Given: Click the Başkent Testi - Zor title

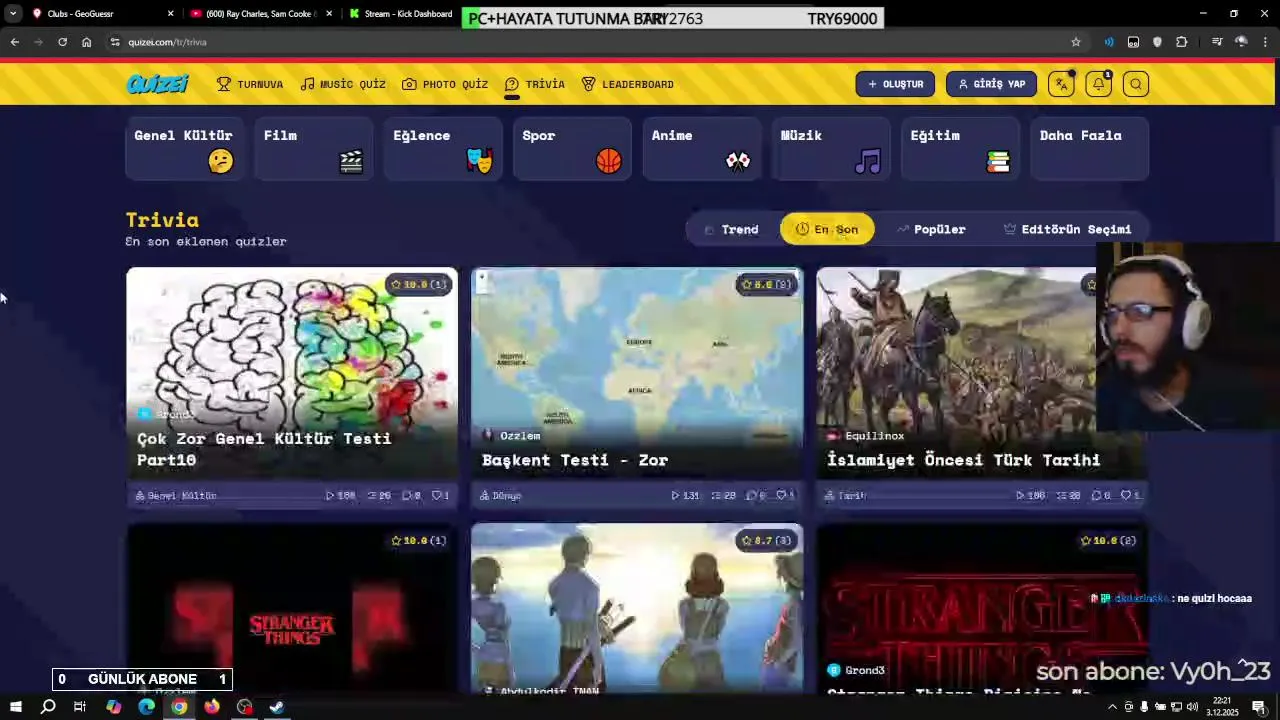Looking at the screenshot, I should coord(575,460).
